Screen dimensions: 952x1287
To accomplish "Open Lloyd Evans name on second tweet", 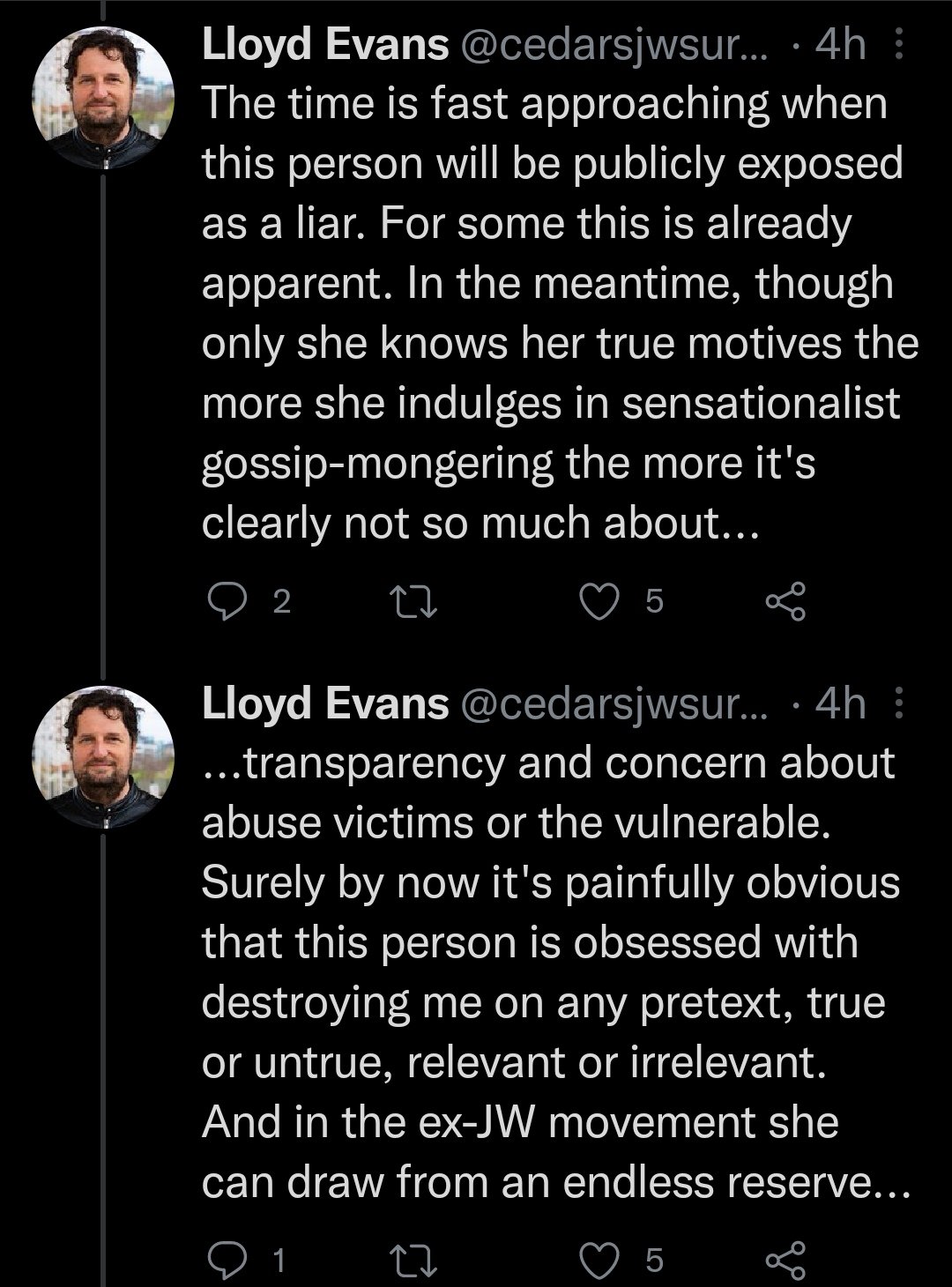I will pos(325,704).
